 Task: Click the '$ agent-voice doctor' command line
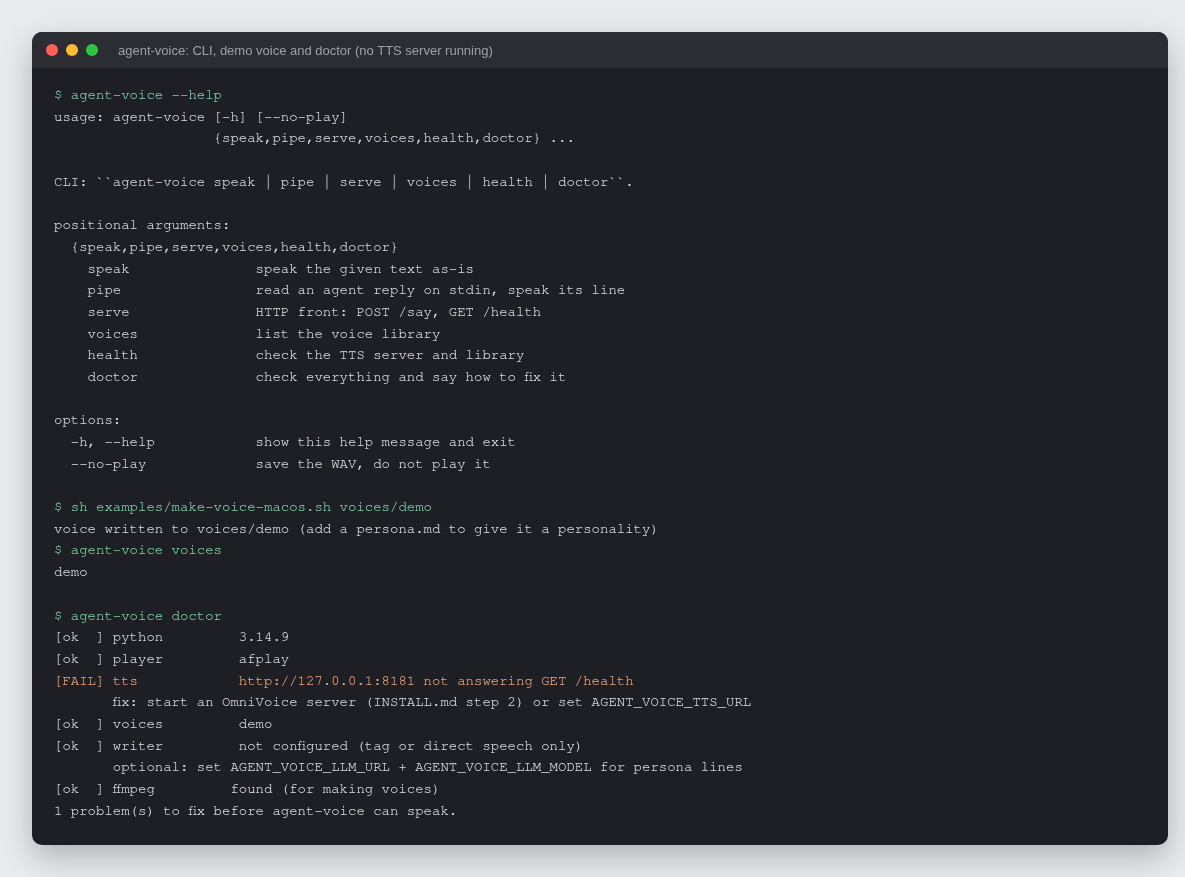tap(138, 616)
